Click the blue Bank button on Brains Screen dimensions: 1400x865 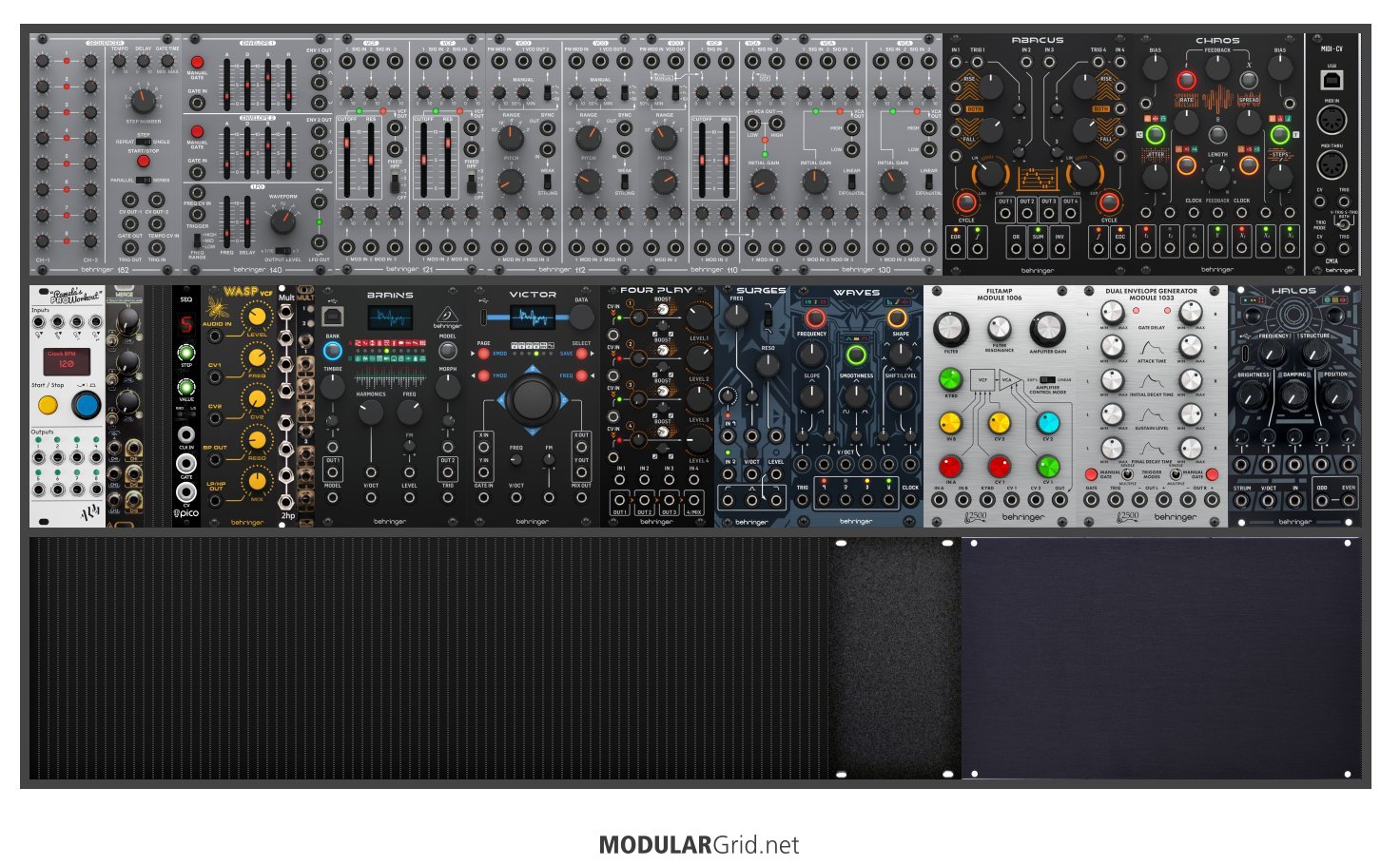[x=333, y=350]
